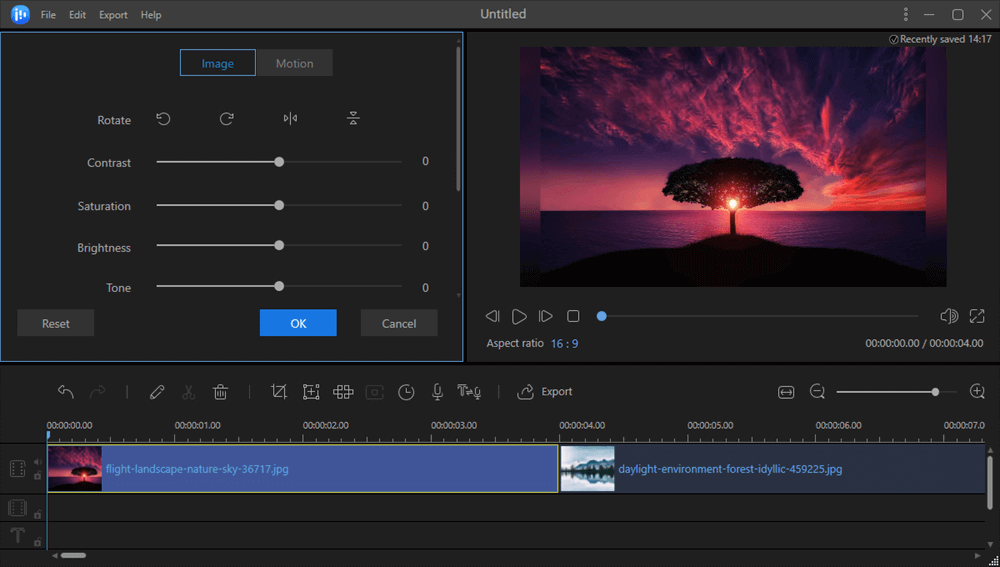The height and width of the screenshot is (567, 1000).
Task: Click the undo arrow
Action: [66, 392]
